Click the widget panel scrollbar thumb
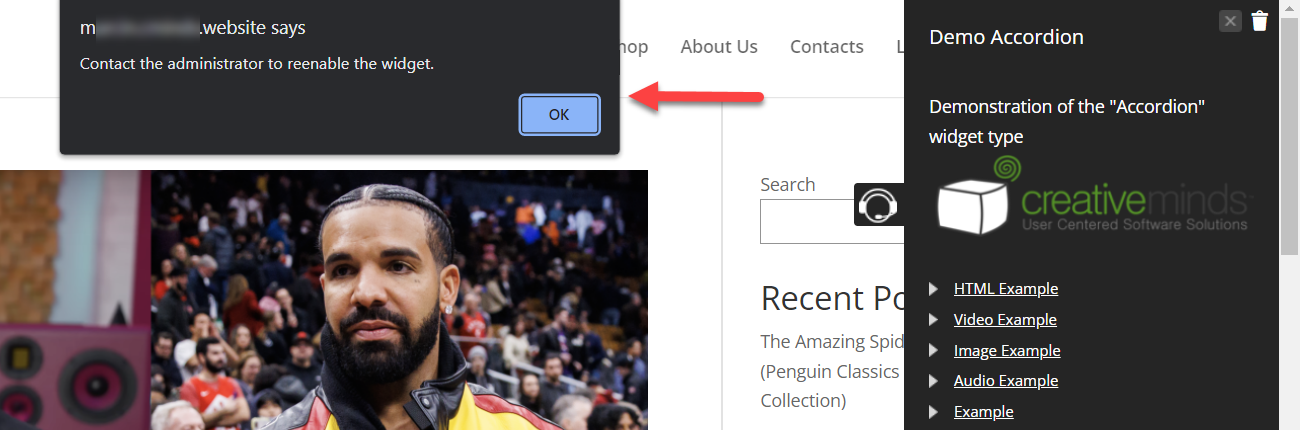The height and width of the screenshot is (430, 1300). pos(1289,128)
